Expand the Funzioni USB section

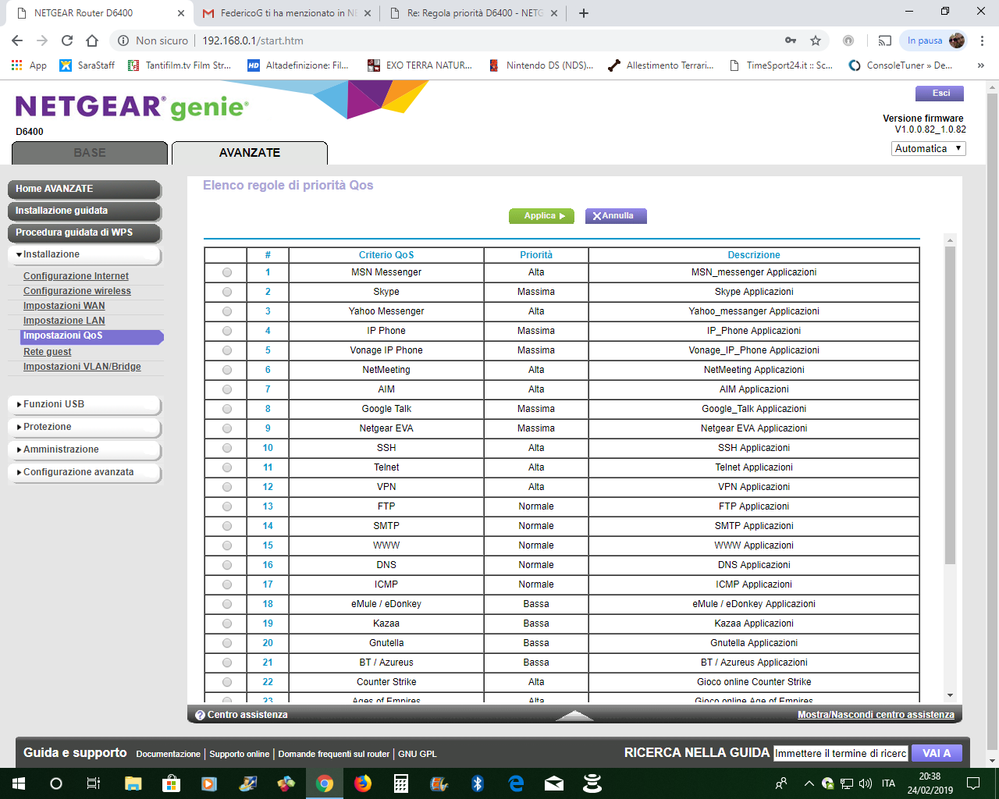[85, 404]
